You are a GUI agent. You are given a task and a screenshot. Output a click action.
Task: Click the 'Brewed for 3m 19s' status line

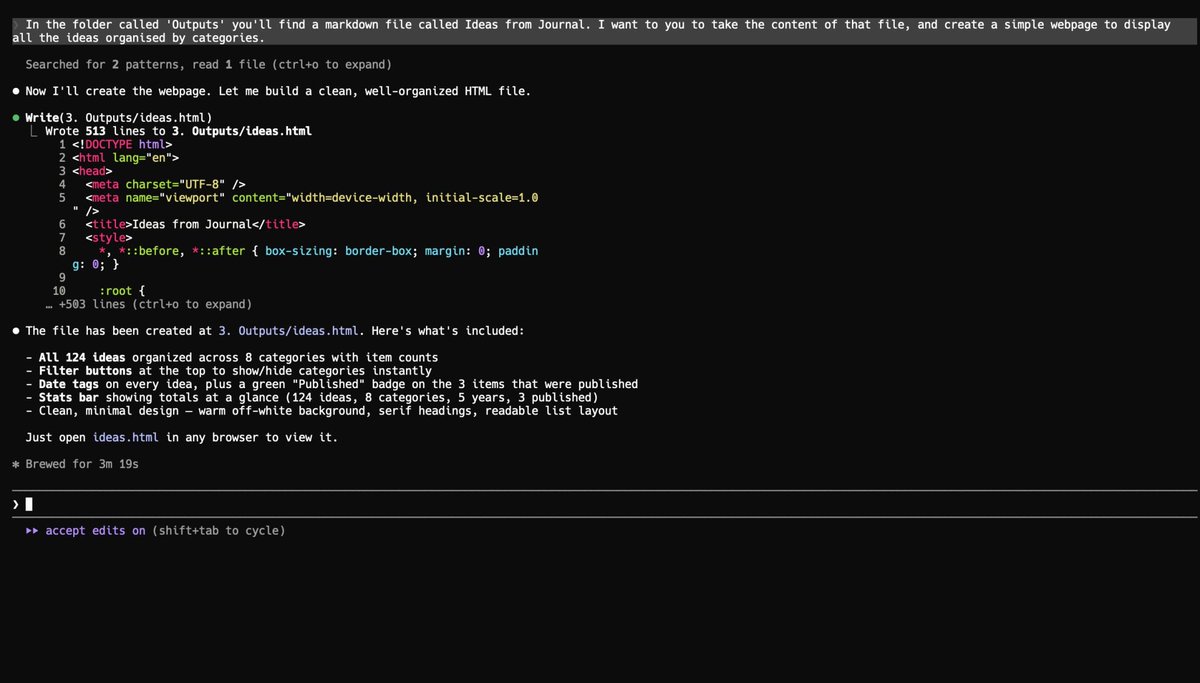click(82, 464)
